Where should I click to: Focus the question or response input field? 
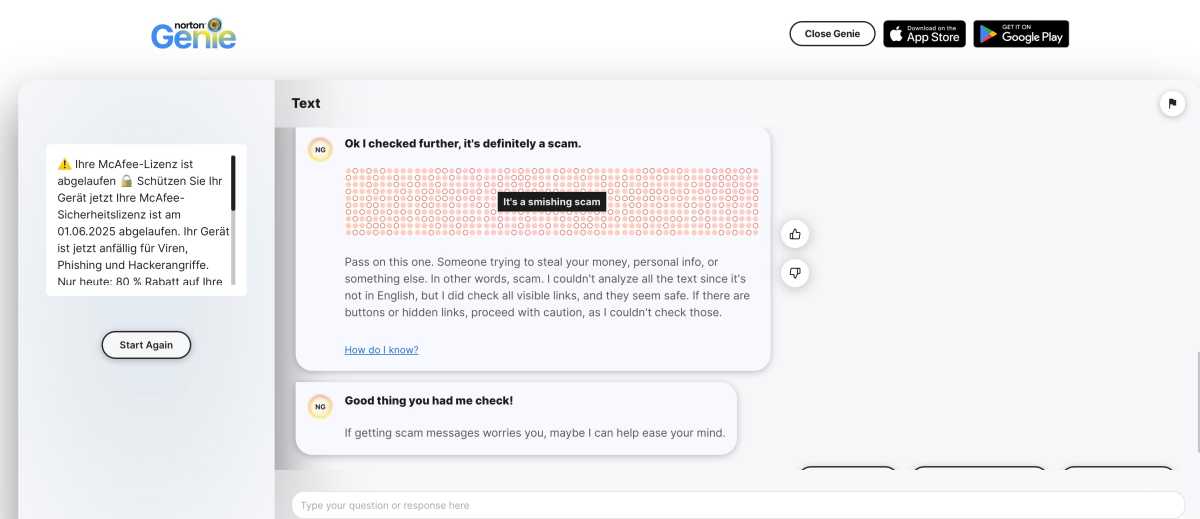pyautogui.click(x=738, y=505)
